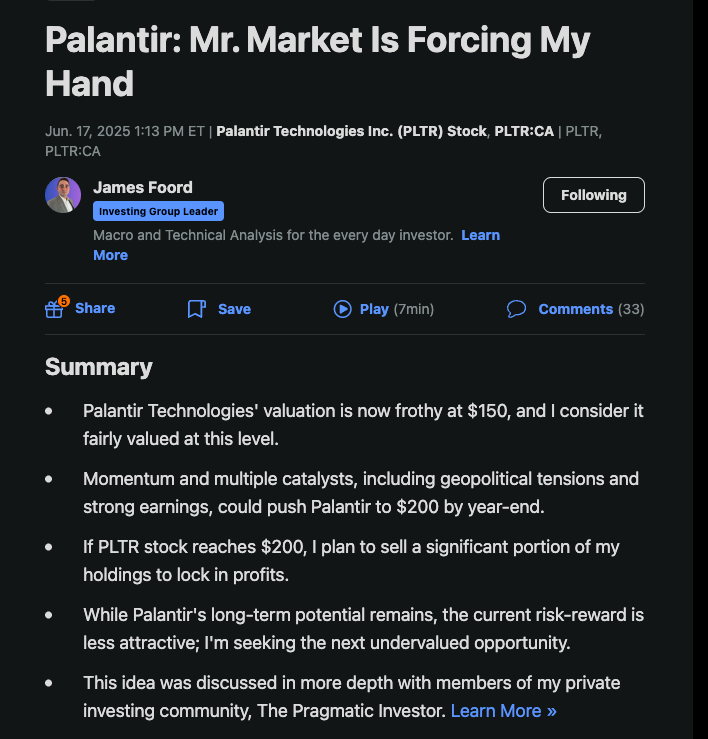708x739 pixels.
Task: Click Learn More next to author description
Action: click(296, 245)
